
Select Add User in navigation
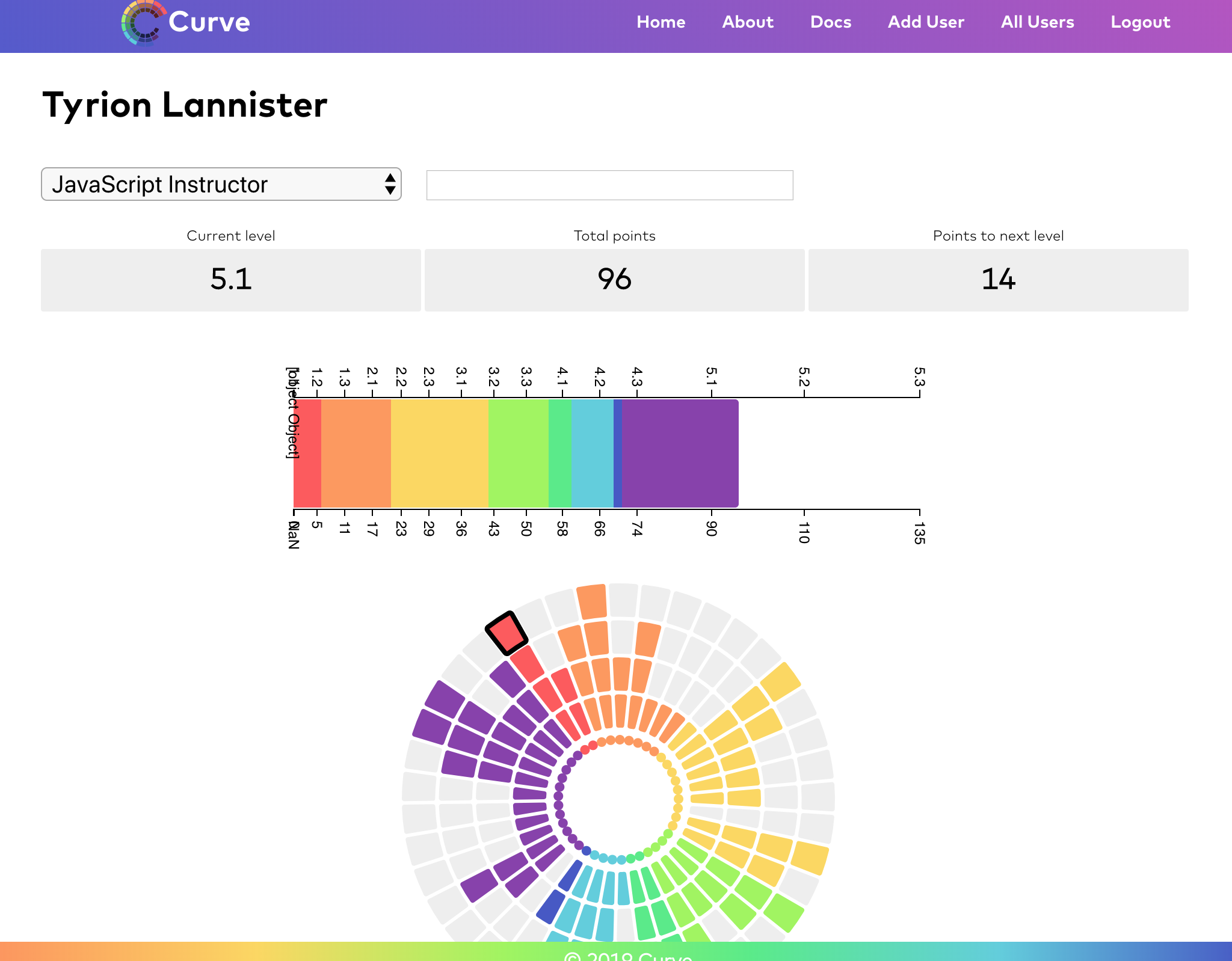tap(926, 22)
